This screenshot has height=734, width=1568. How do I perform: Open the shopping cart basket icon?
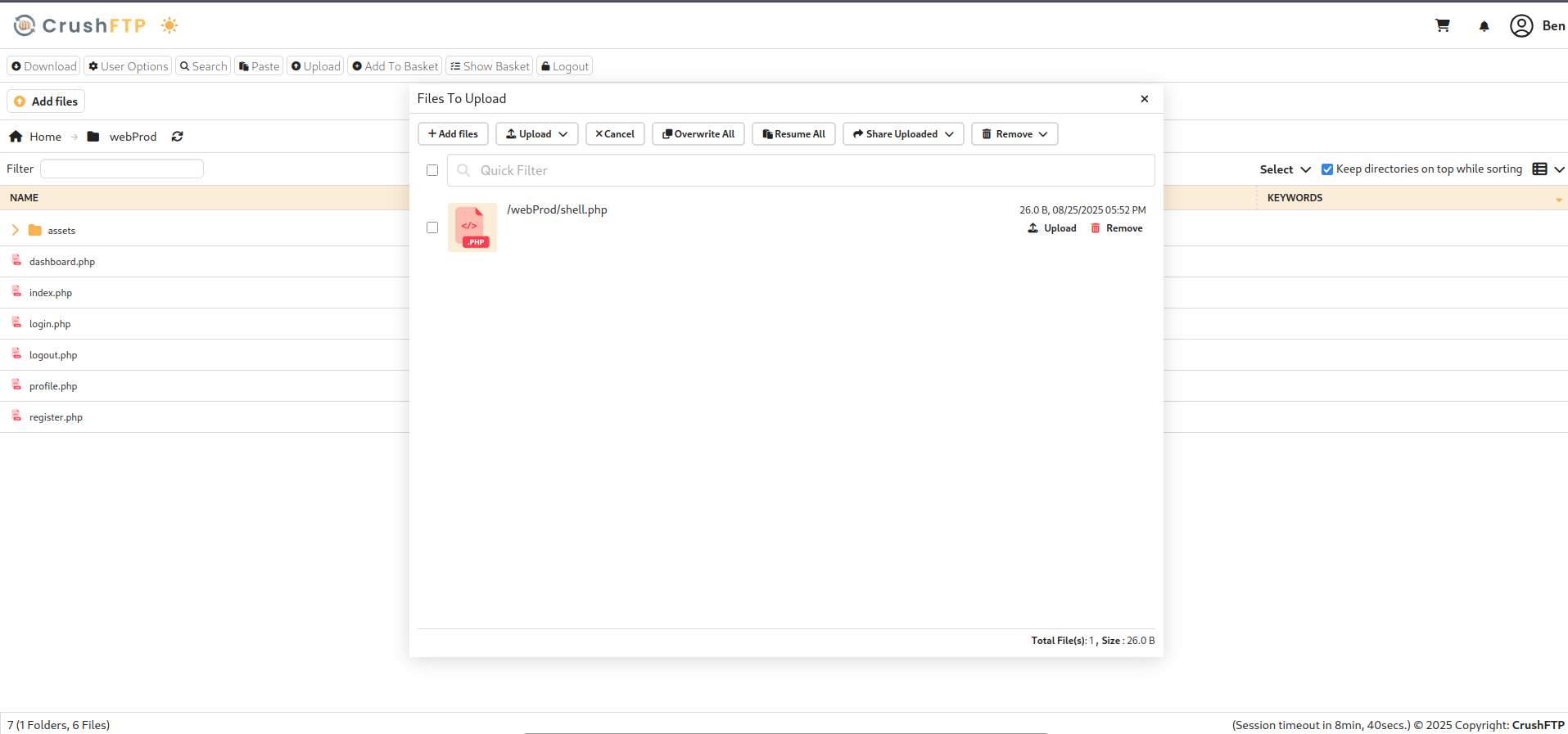coord(1443,26)
